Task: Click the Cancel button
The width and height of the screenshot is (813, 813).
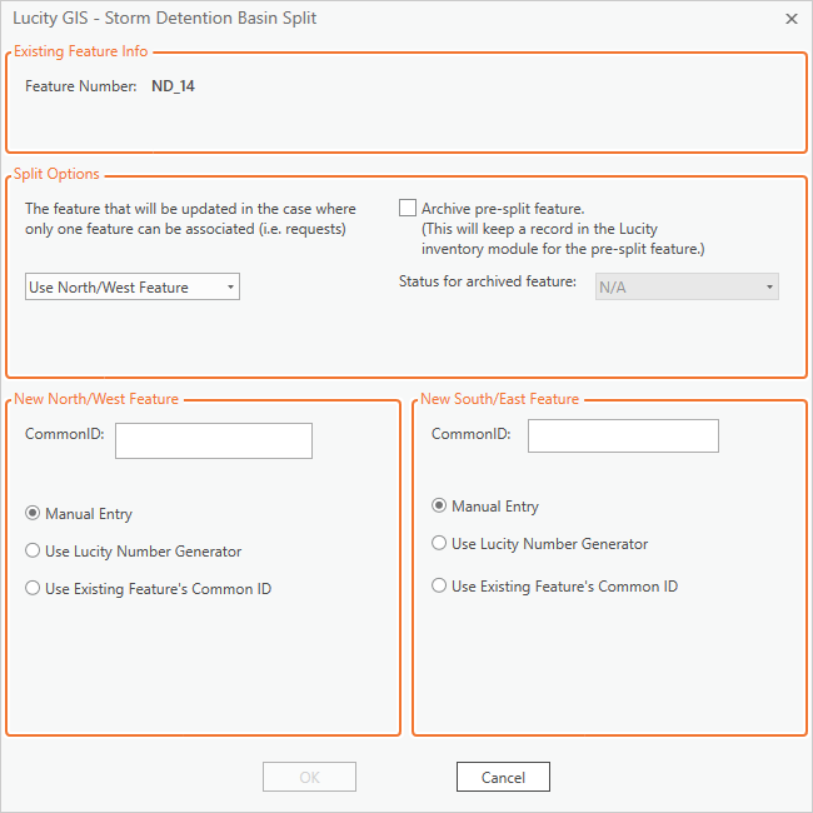Action: [503, 777]
